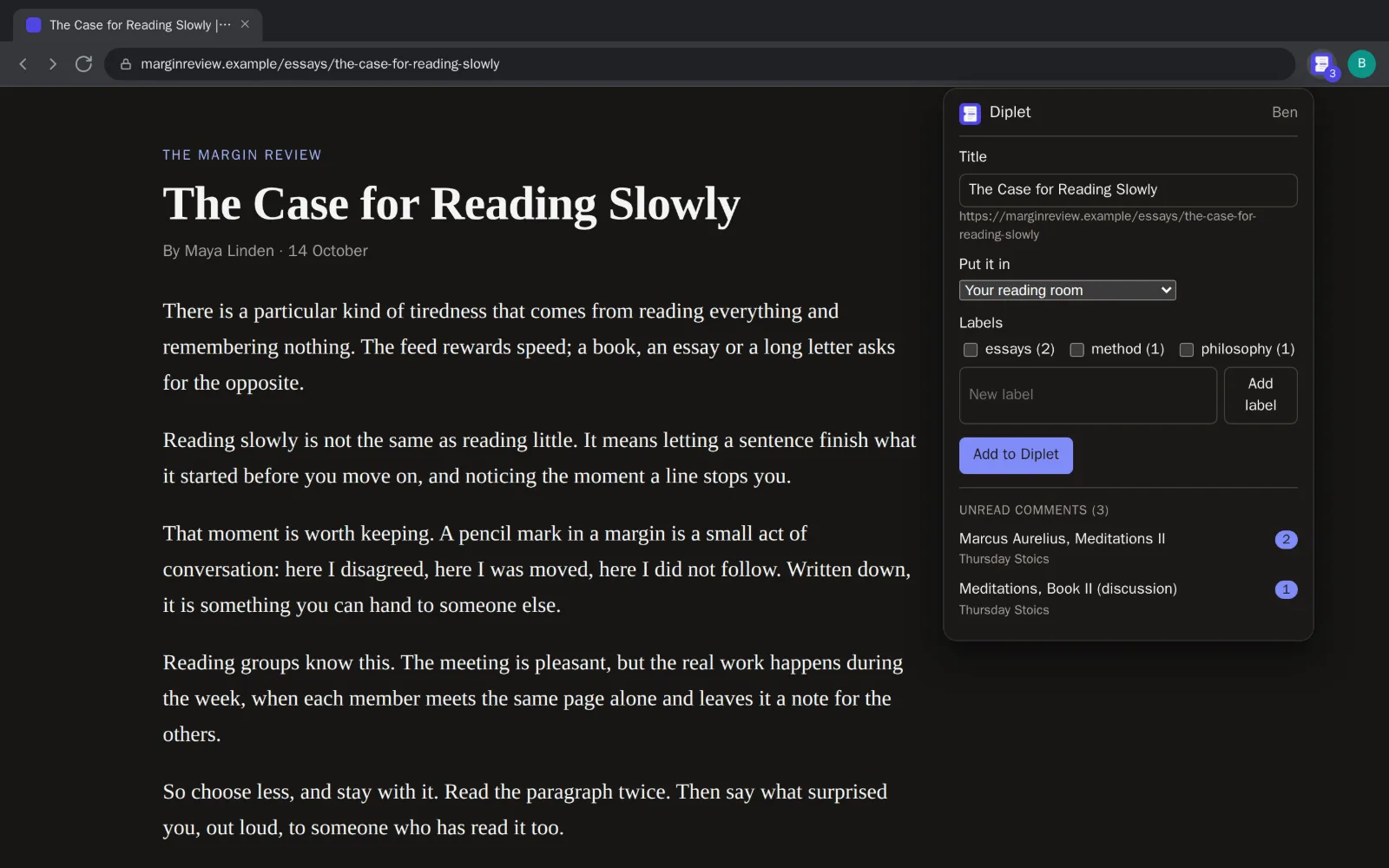
Task: Open the profile avatar labeled B
Action: (1361, 63)
